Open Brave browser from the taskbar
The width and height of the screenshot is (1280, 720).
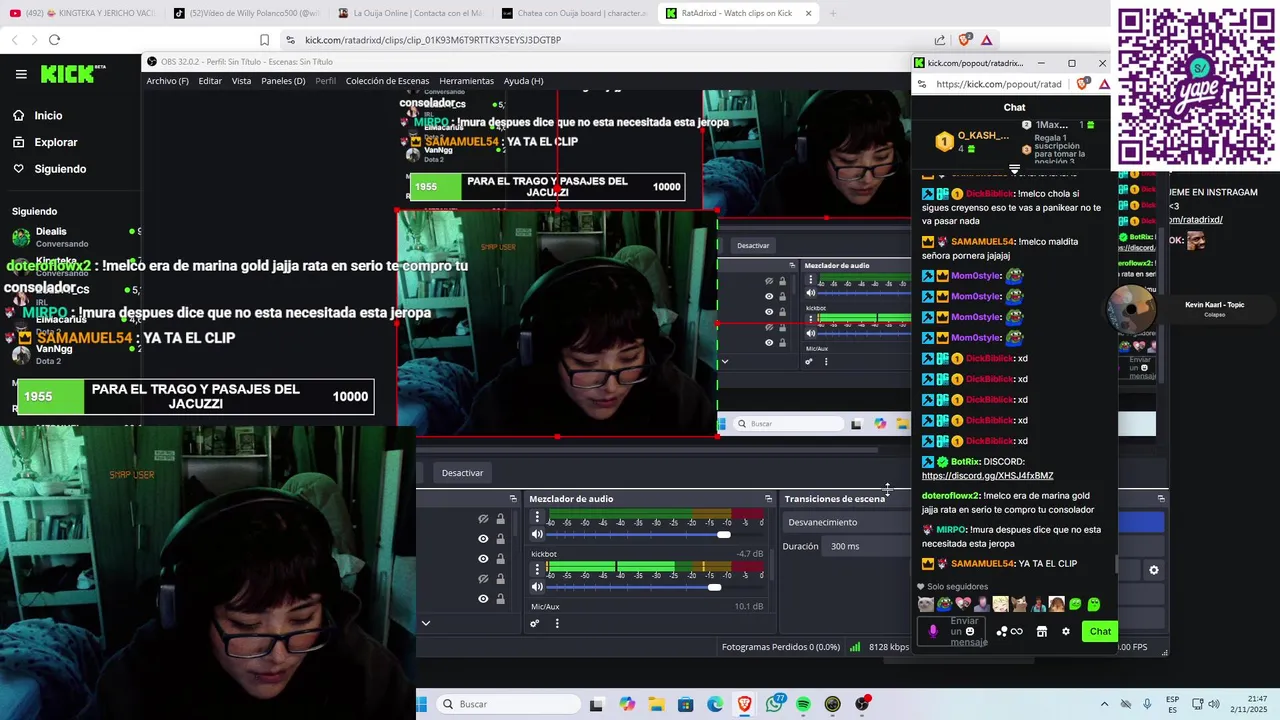(744, 704)
